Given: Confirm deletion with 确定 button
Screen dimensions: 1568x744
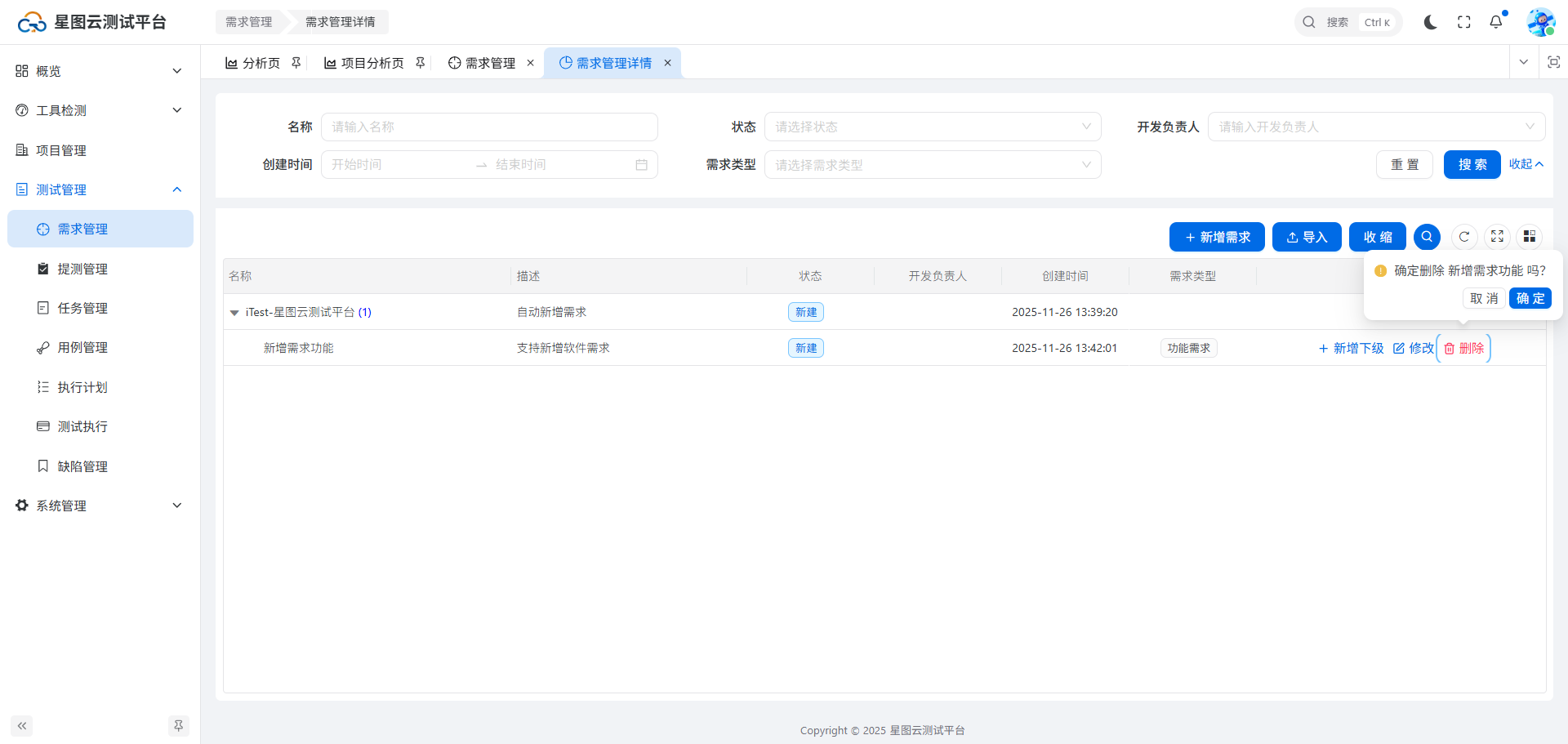Looking at the screenshot, I should tap(1530, 299).
